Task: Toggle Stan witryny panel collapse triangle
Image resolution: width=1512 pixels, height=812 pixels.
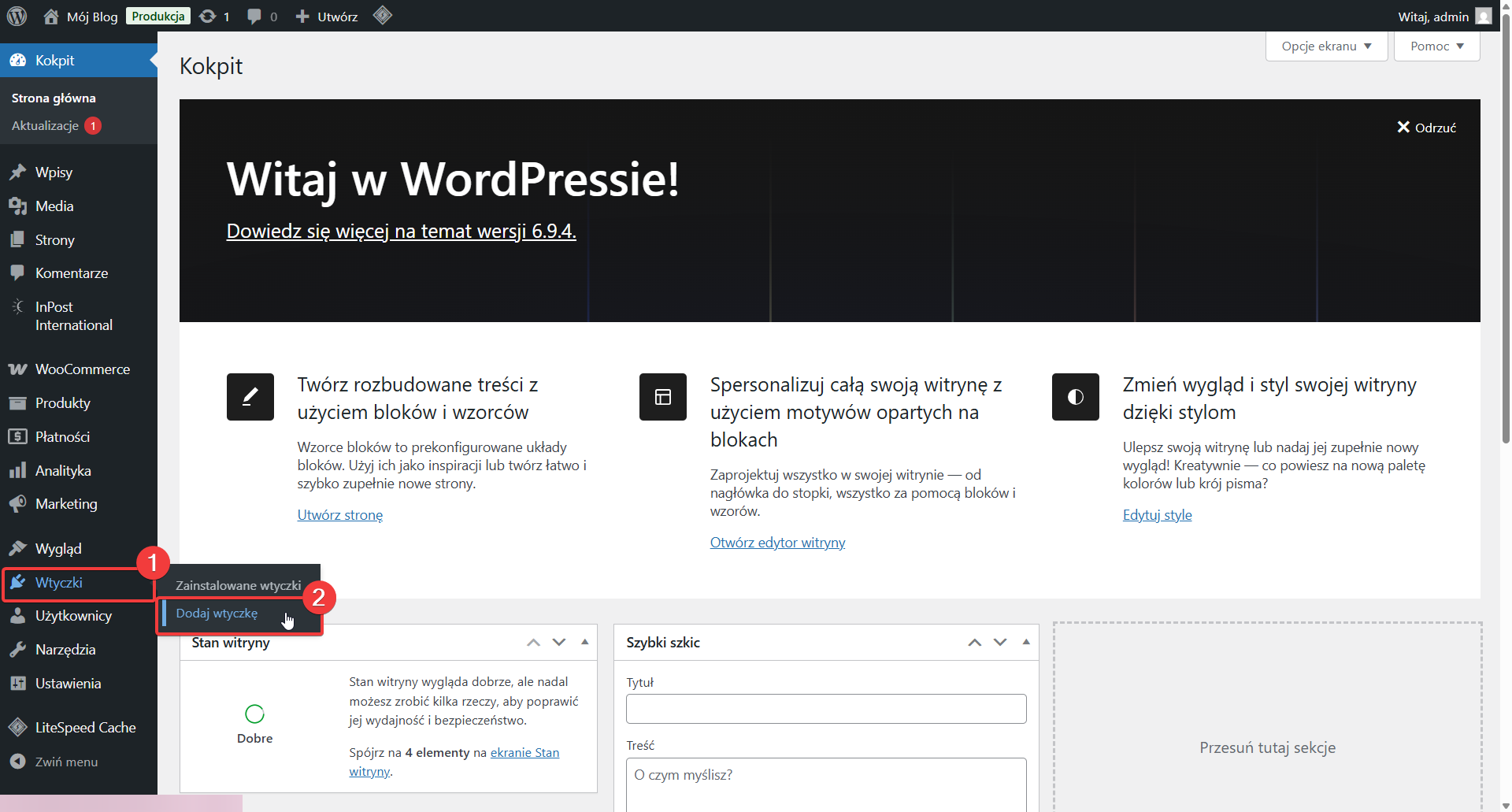Action: [585, 642]
